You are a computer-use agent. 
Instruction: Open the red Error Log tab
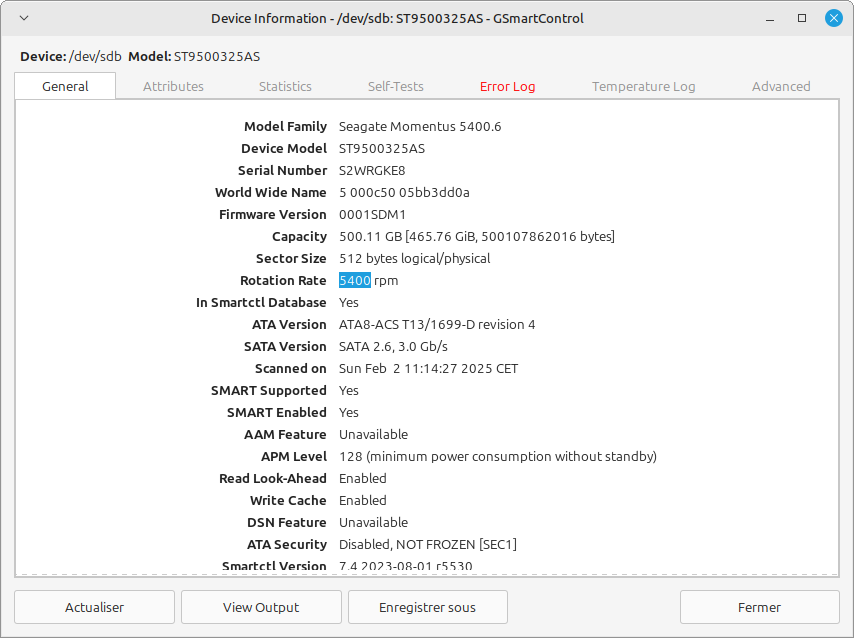tap(507, 86)
